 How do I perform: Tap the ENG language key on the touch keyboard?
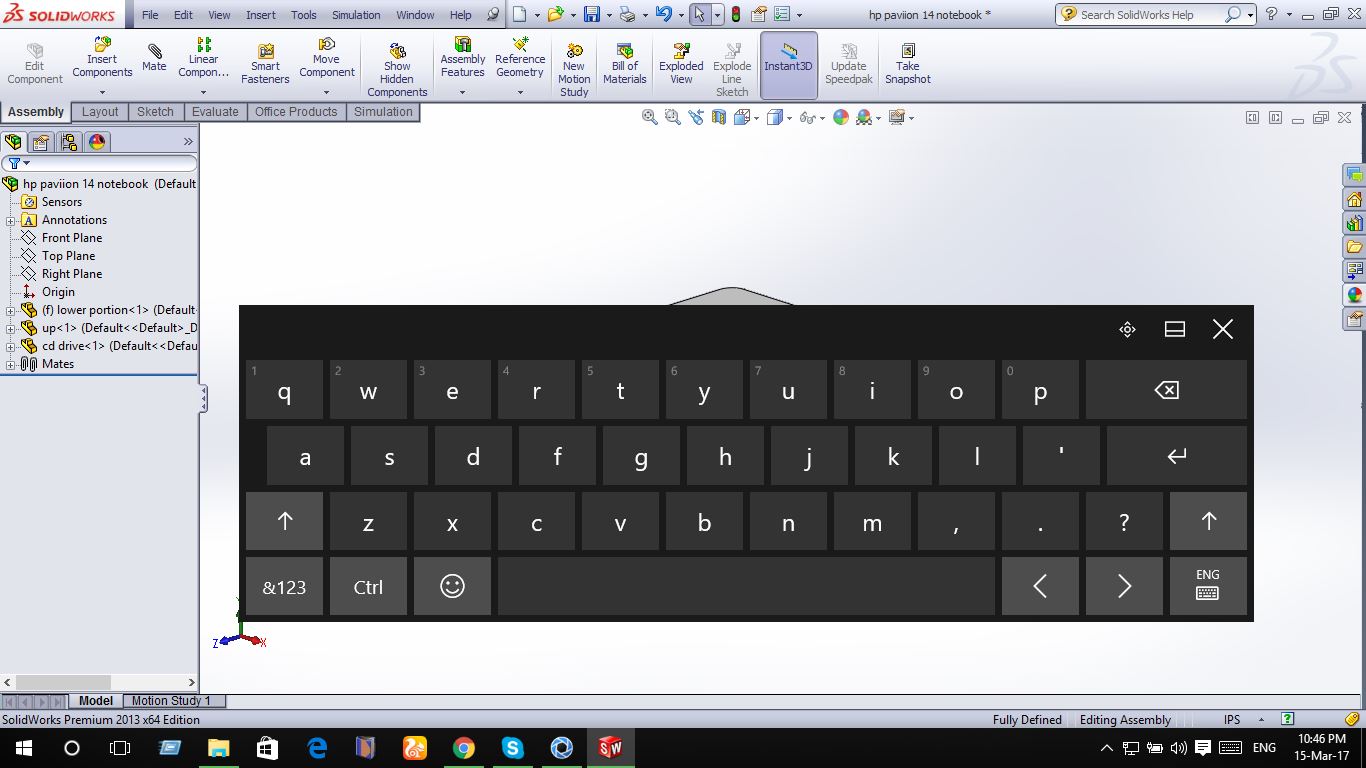click(x=1208, y=587)
